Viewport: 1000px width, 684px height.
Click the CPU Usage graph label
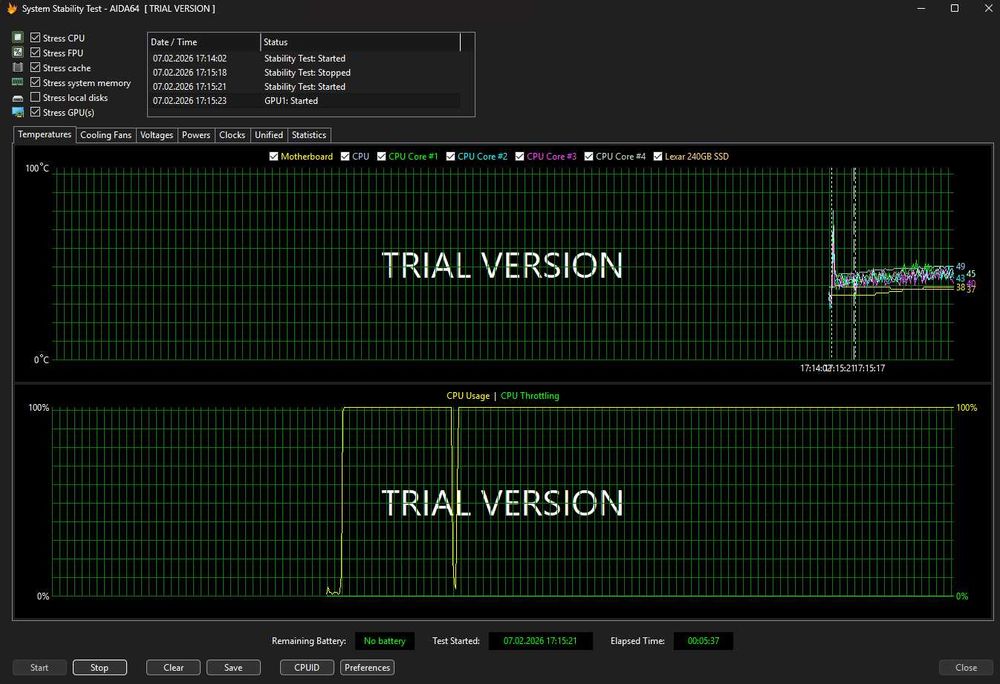[x=468, y=396]
